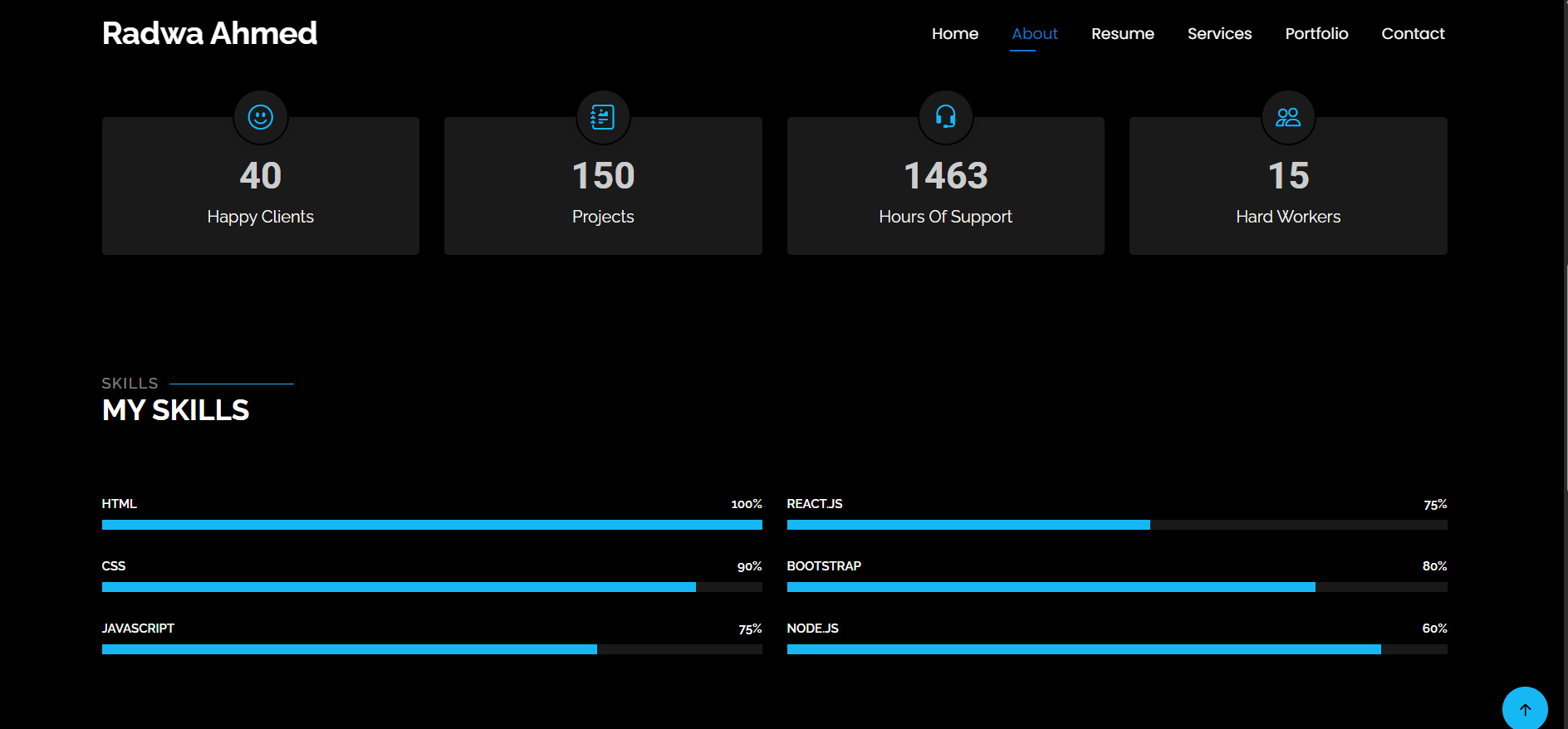This screenshot has height=729, width=1568.
Task: Open the Home navigation link
Action: (x=954, y=34)
